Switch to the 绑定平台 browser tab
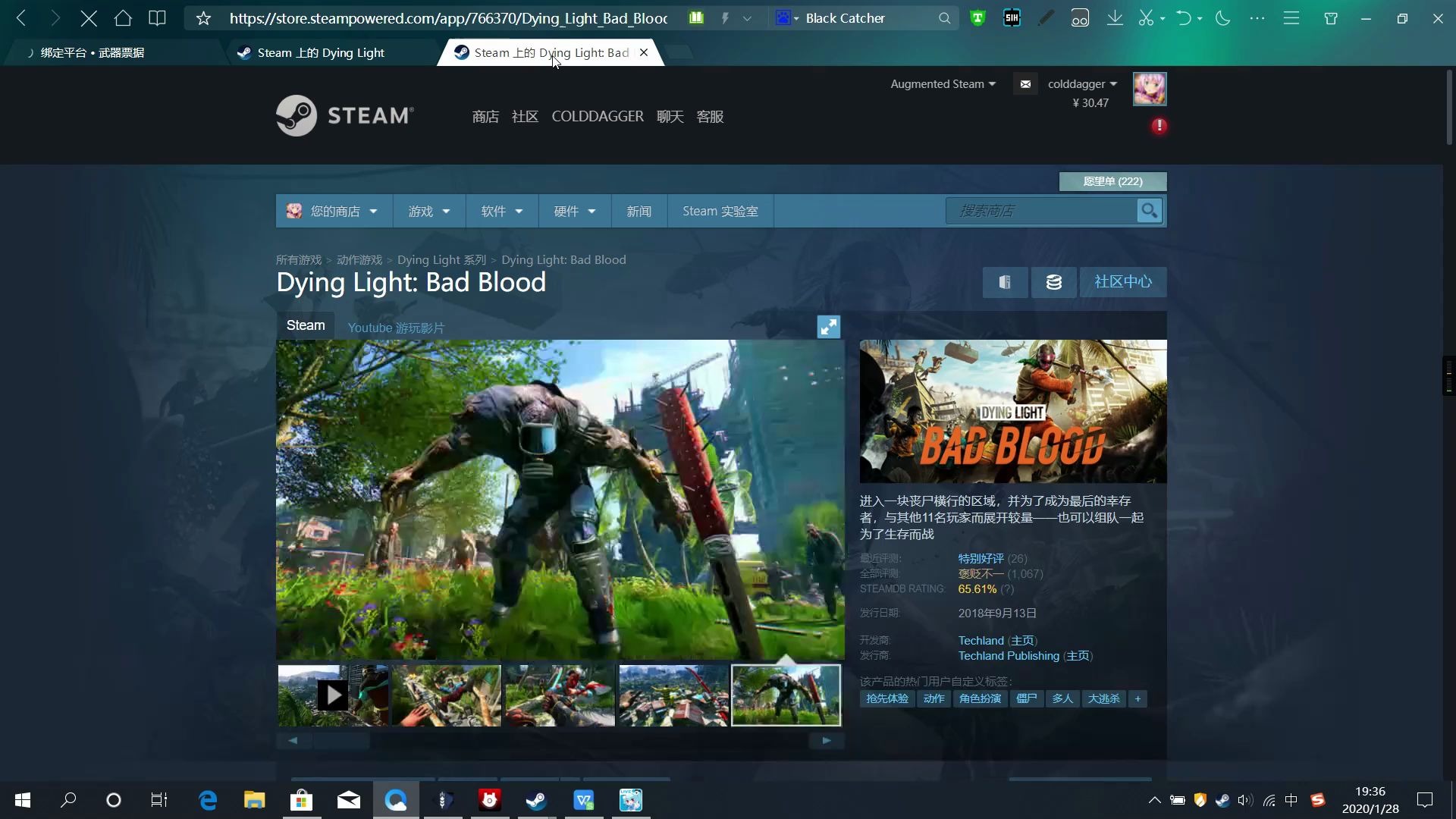 tap(114, 52)
